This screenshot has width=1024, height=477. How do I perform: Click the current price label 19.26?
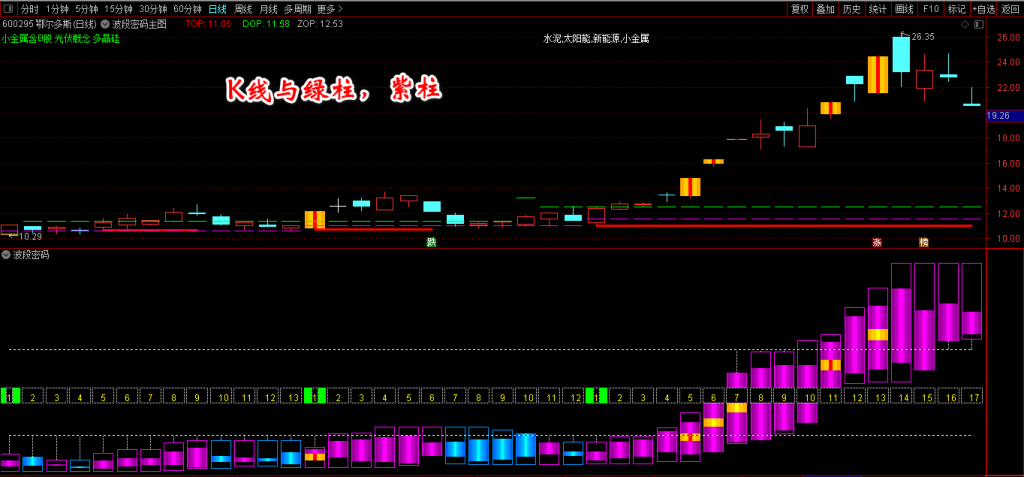tap(1006, 115)
